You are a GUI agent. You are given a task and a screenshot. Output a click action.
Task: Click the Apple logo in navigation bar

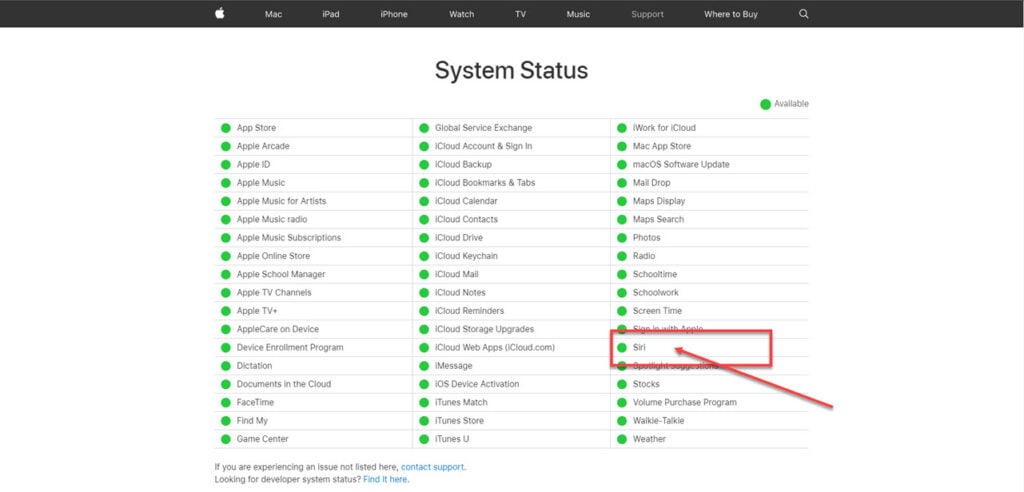219,13
